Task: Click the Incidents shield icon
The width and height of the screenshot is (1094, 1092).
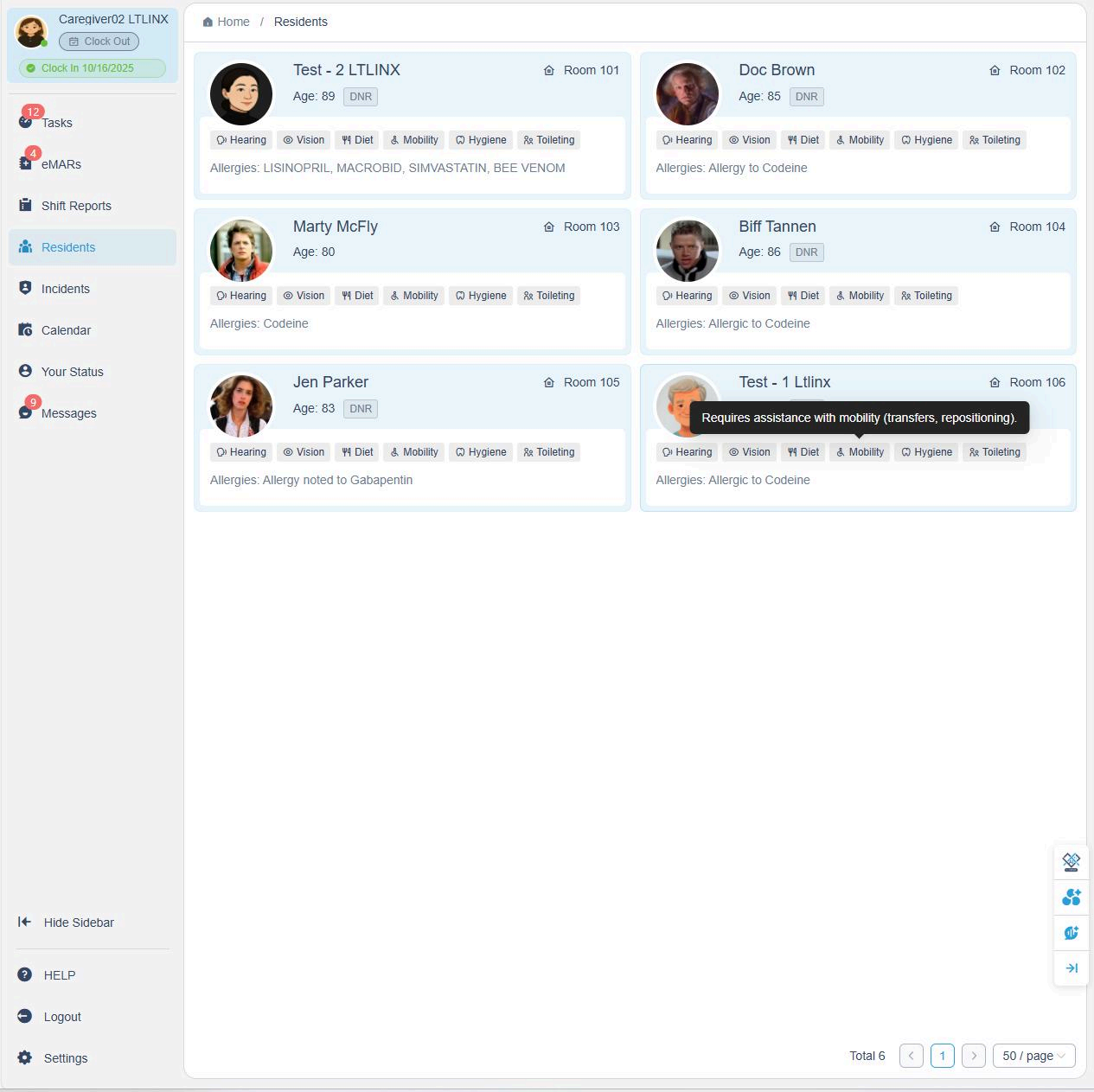Action: pyautogui.click(x=25, y=288)
